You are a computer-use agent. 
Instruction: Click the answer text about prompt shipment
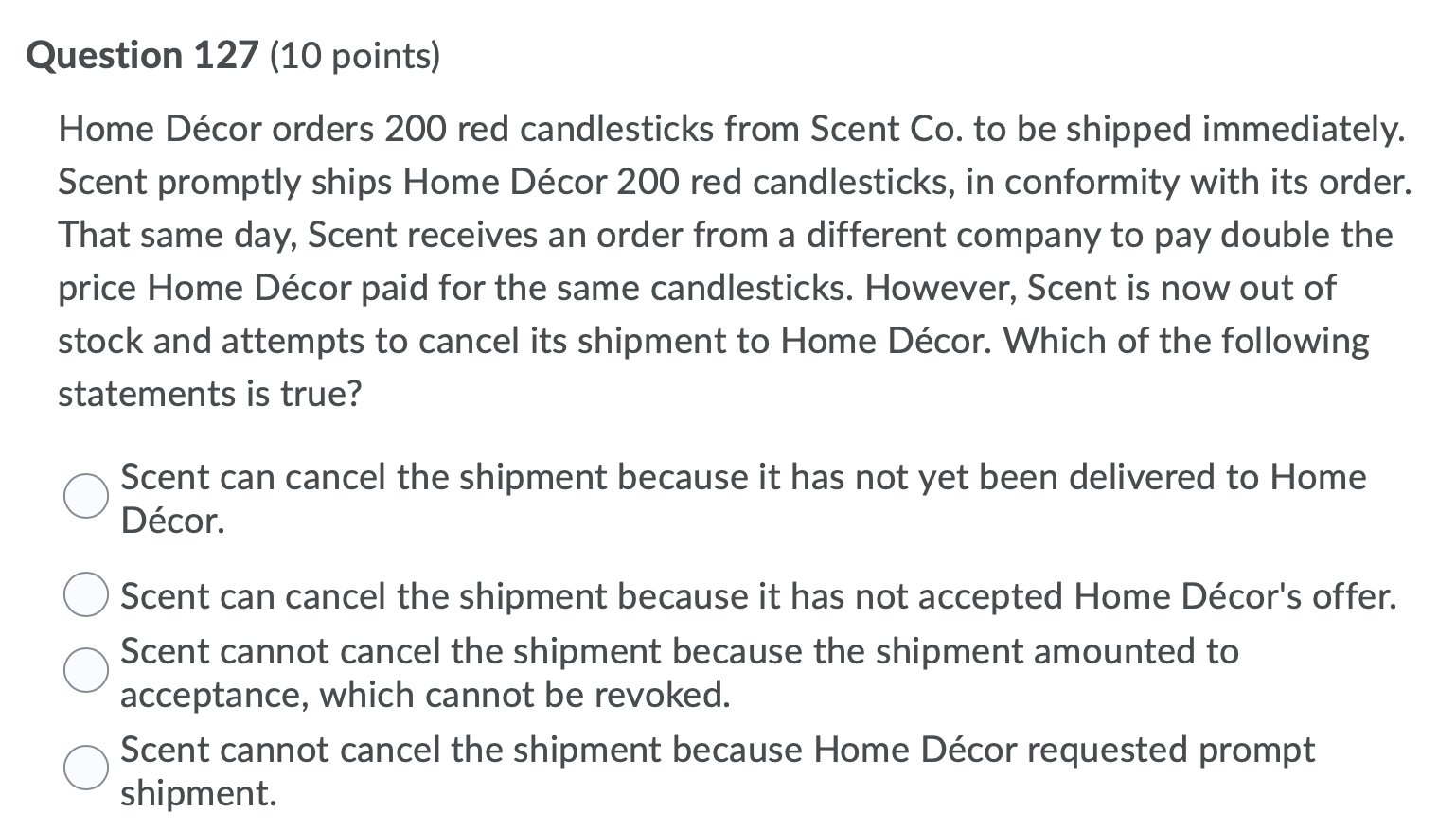click(x=717, y=749)
